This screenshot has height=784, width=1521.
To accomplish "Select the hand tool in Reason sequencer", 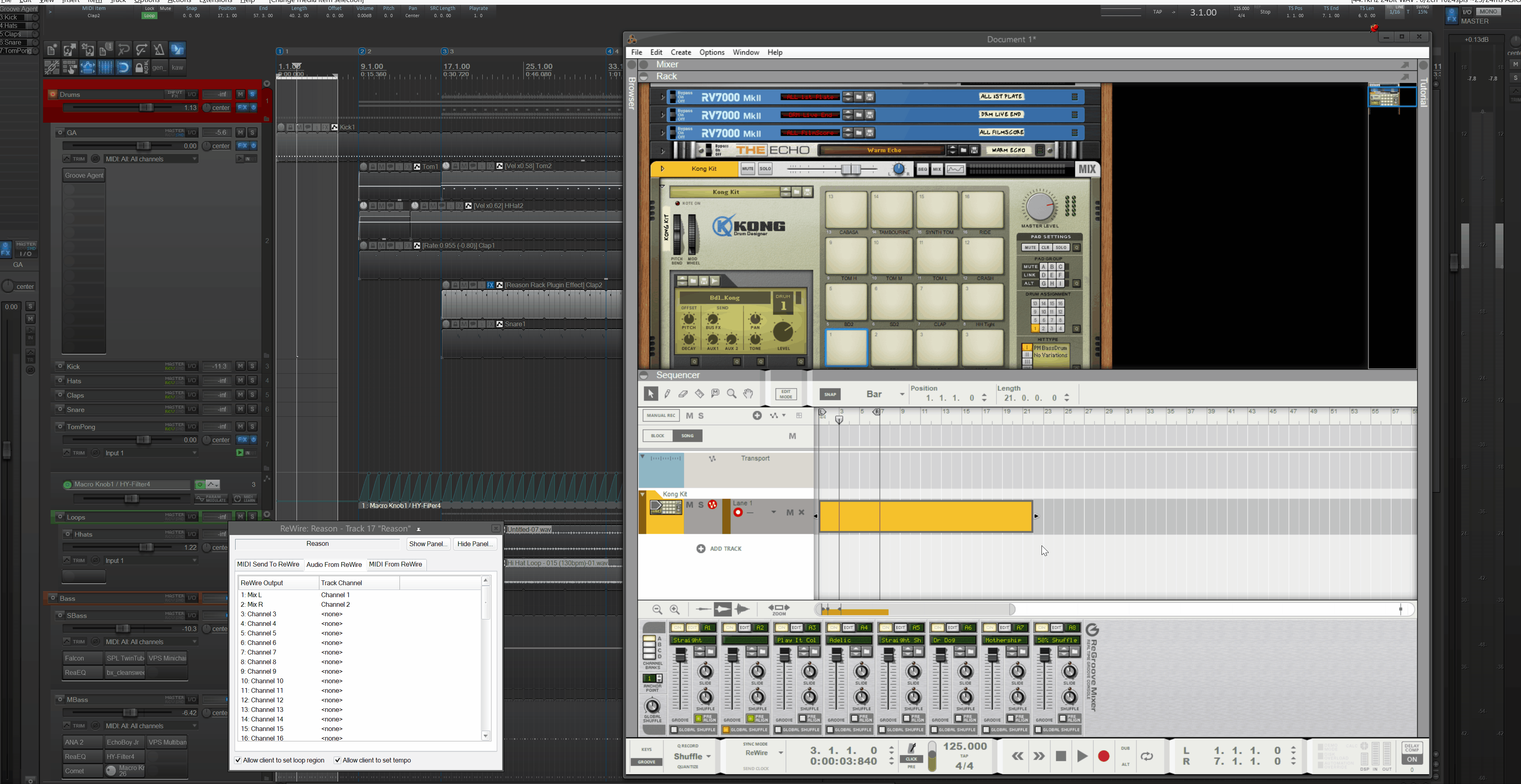I will pyautogui.click(x=748, y=394).
